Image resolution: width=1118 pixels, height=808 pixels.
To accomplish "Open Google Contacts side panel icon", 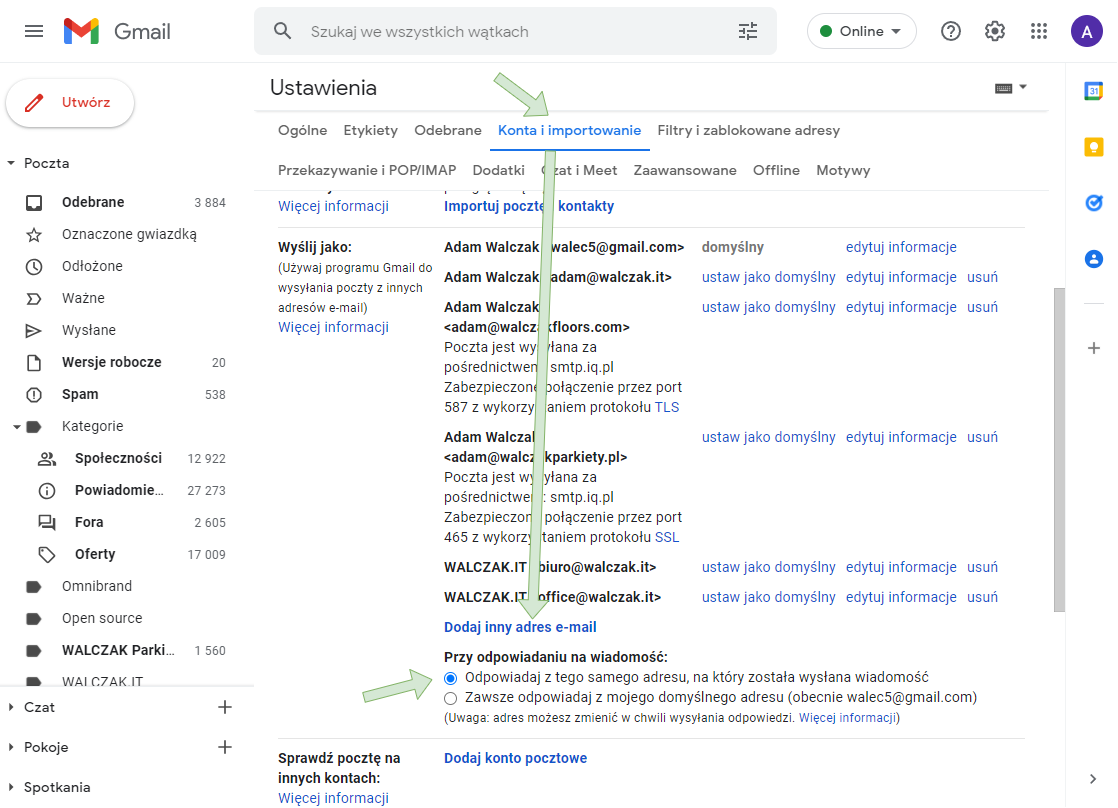I will coord(1094,259).
